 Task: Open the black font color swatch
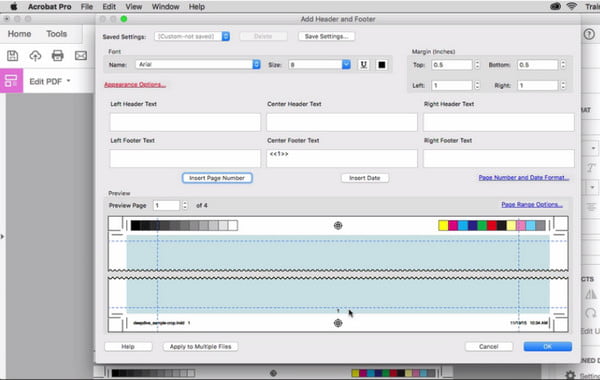pos(382,65)
